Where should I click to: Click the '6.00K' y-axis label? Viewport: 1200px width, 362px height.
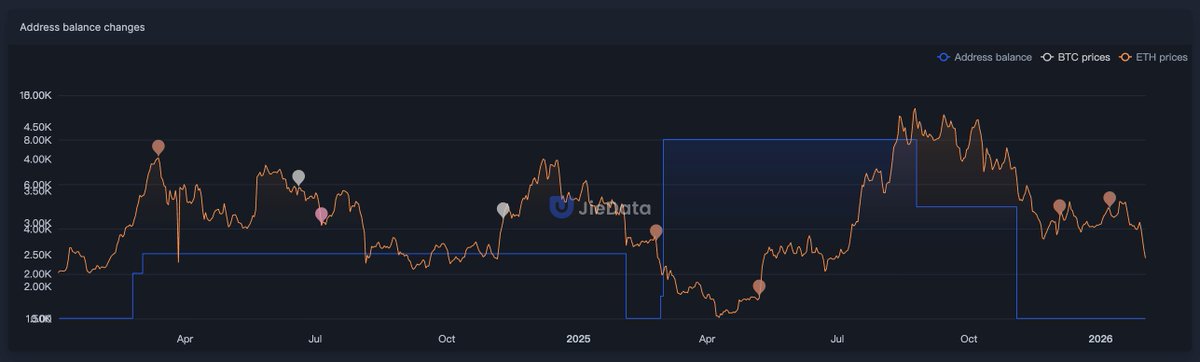pos(37,185)
